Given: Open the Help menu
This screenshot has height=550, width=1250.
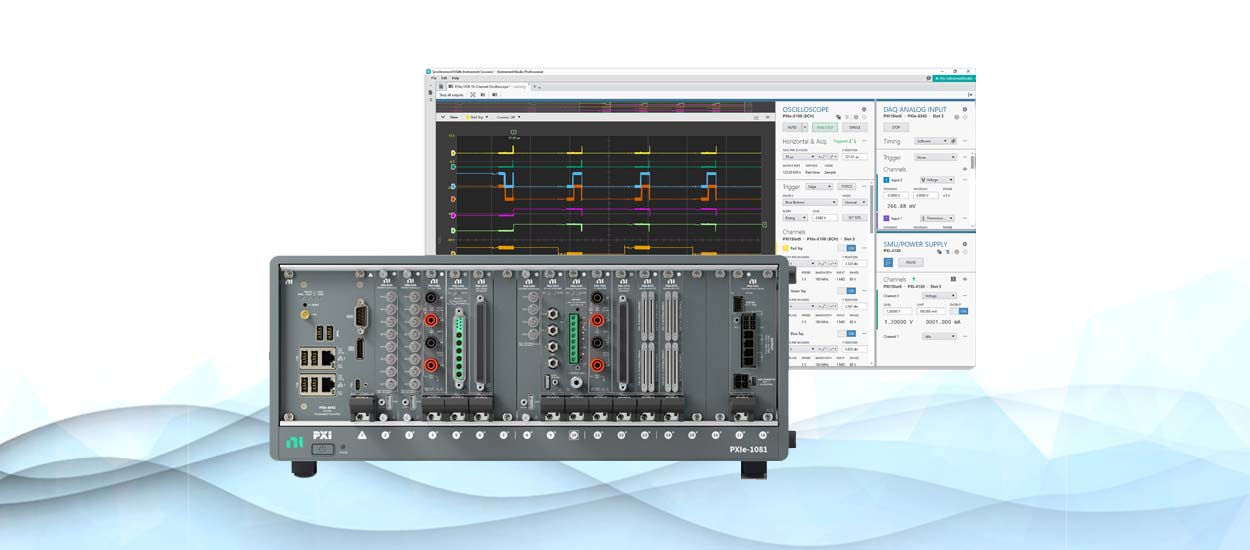Looking at the screenshot, I should pyautogui.click(x=455, y=78).
